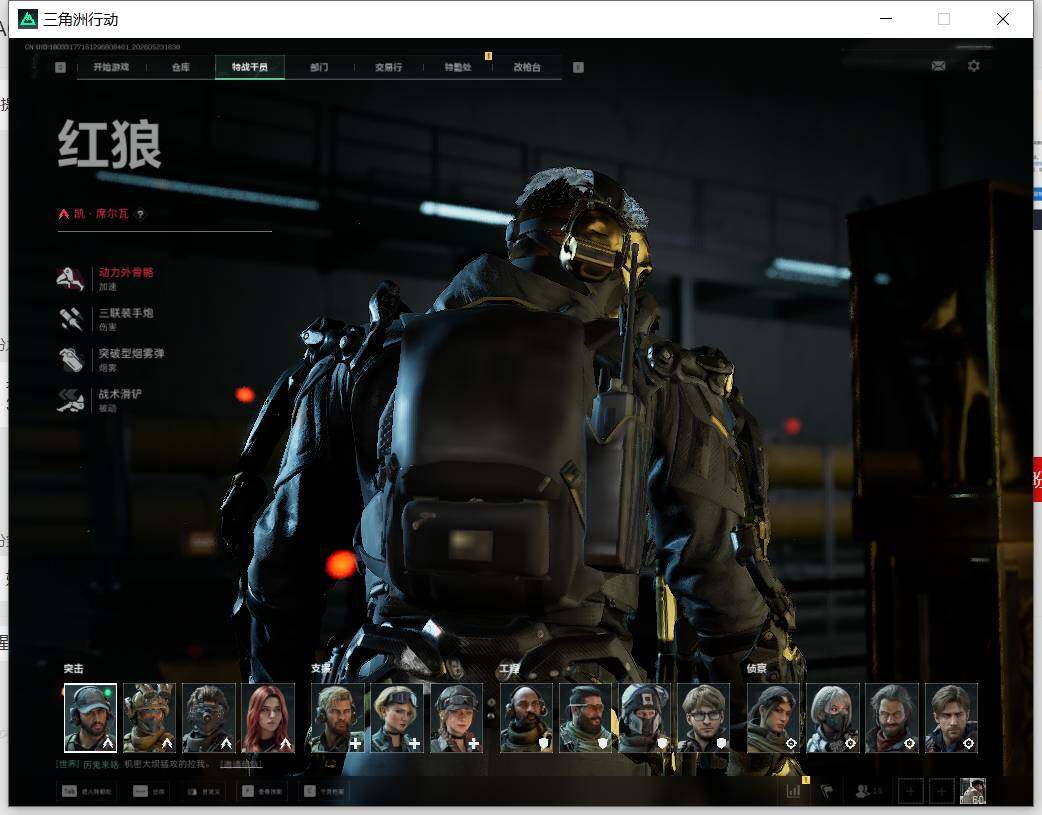Open the player avatar in bottom corner
Screen dimensions: 1042x815
click(x=974, y=791)
